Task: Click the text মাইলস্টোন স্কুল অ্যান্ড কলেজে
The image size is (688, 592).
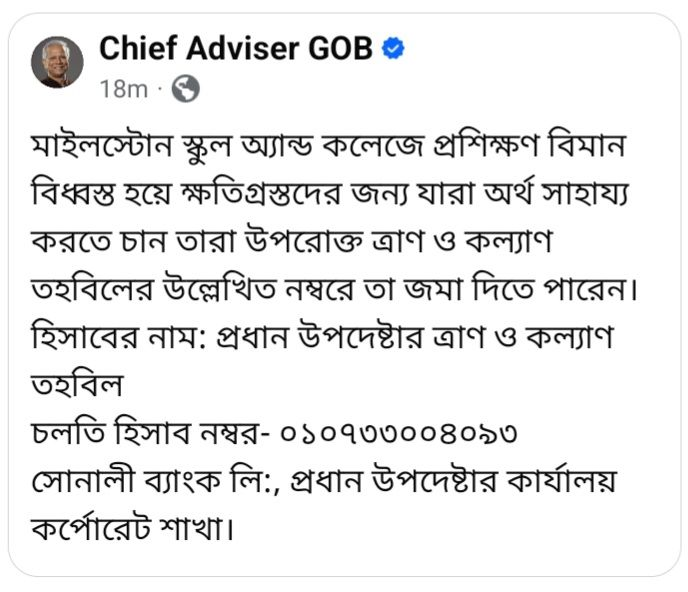Action: [x=202, y=149]
